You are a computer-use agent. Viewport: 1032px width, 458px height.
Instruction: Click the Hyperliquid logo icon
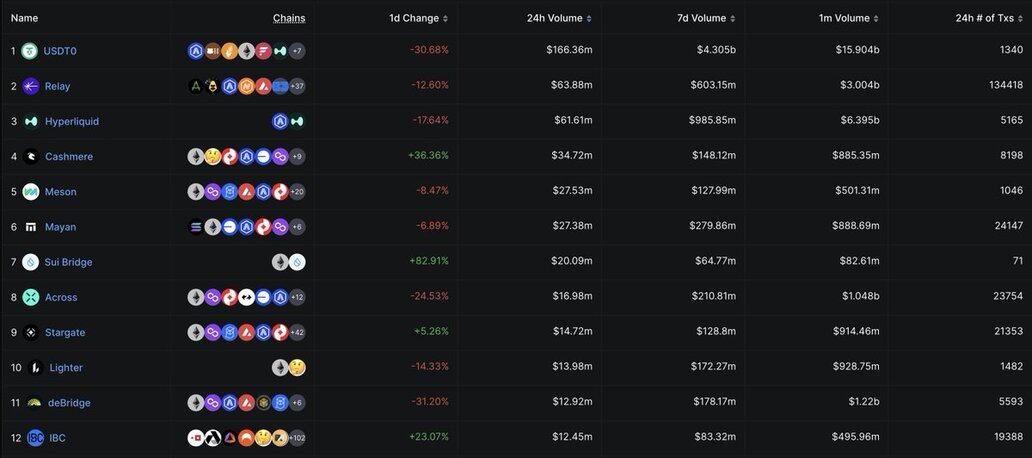(x=30, y=121)
